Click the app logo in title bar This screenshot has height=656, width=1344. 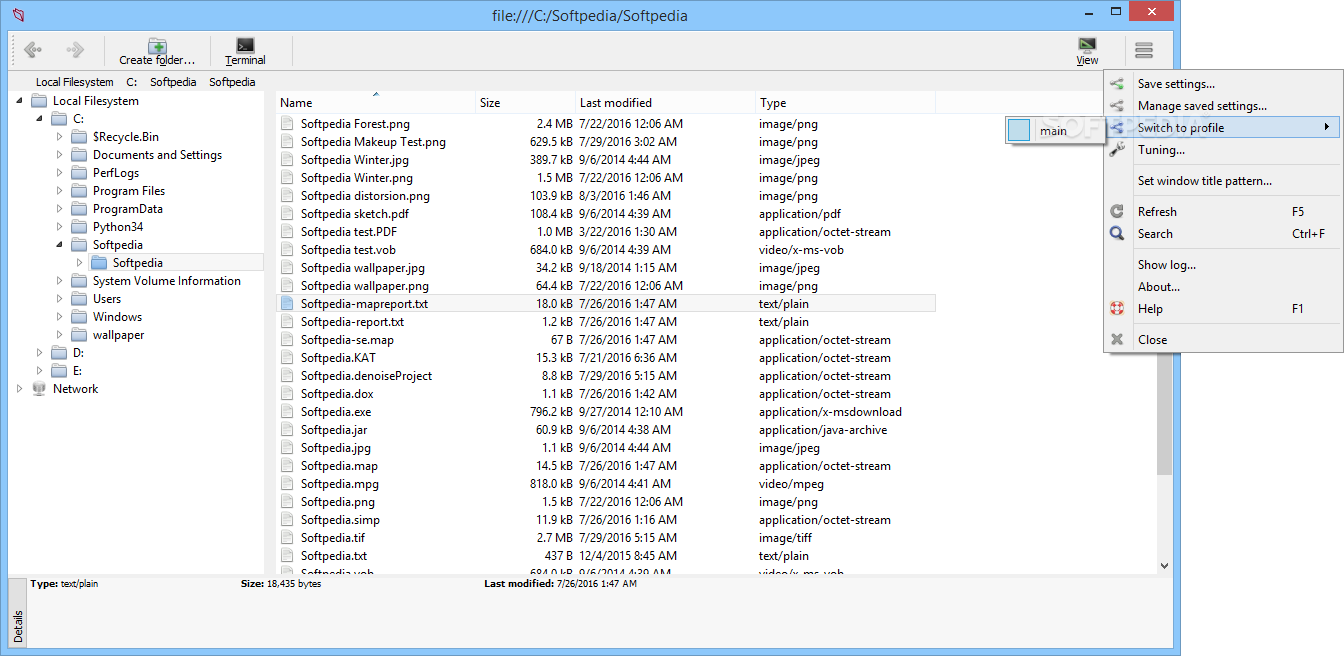19,15
